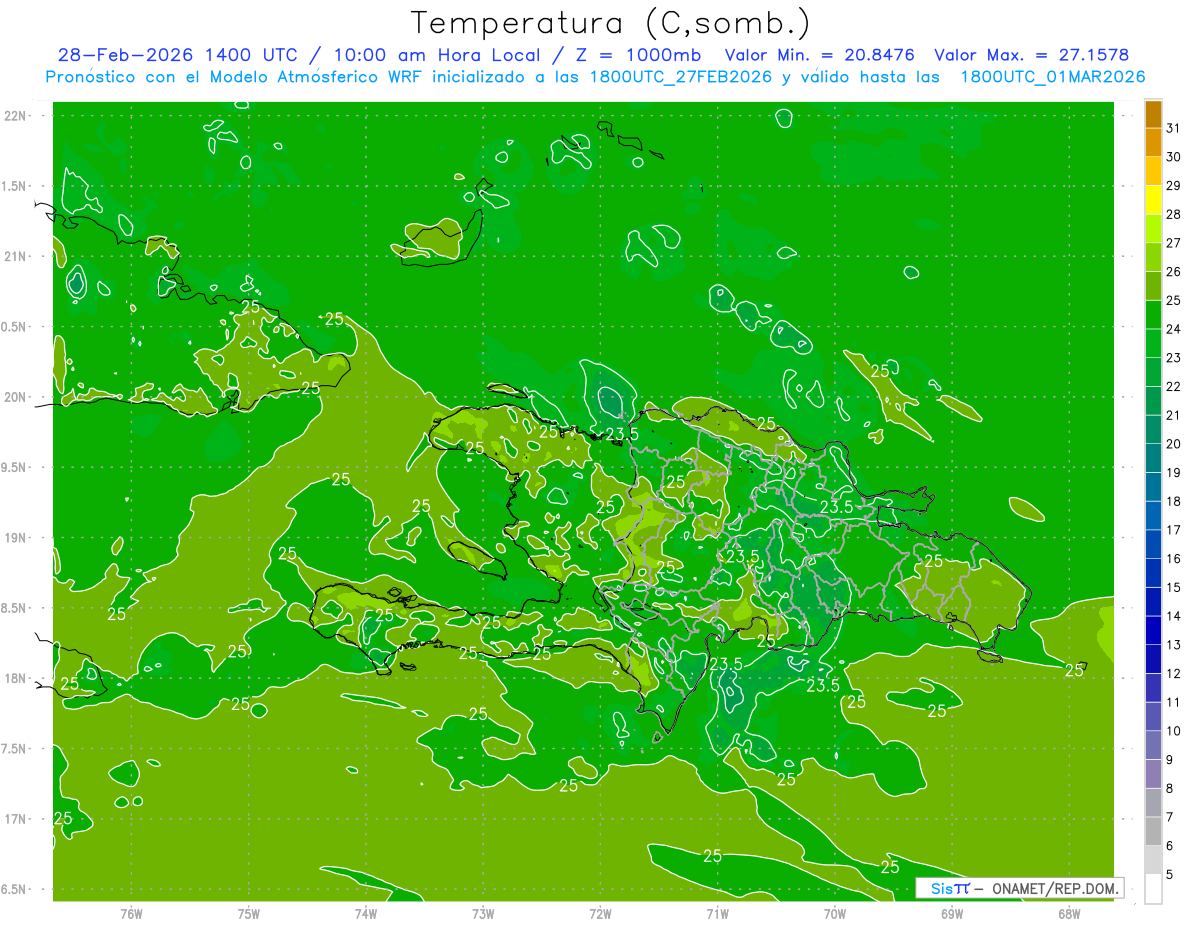Screen dimensions: 1200x927
Task: Click the 19N latitude axis label
Action: 15,538
